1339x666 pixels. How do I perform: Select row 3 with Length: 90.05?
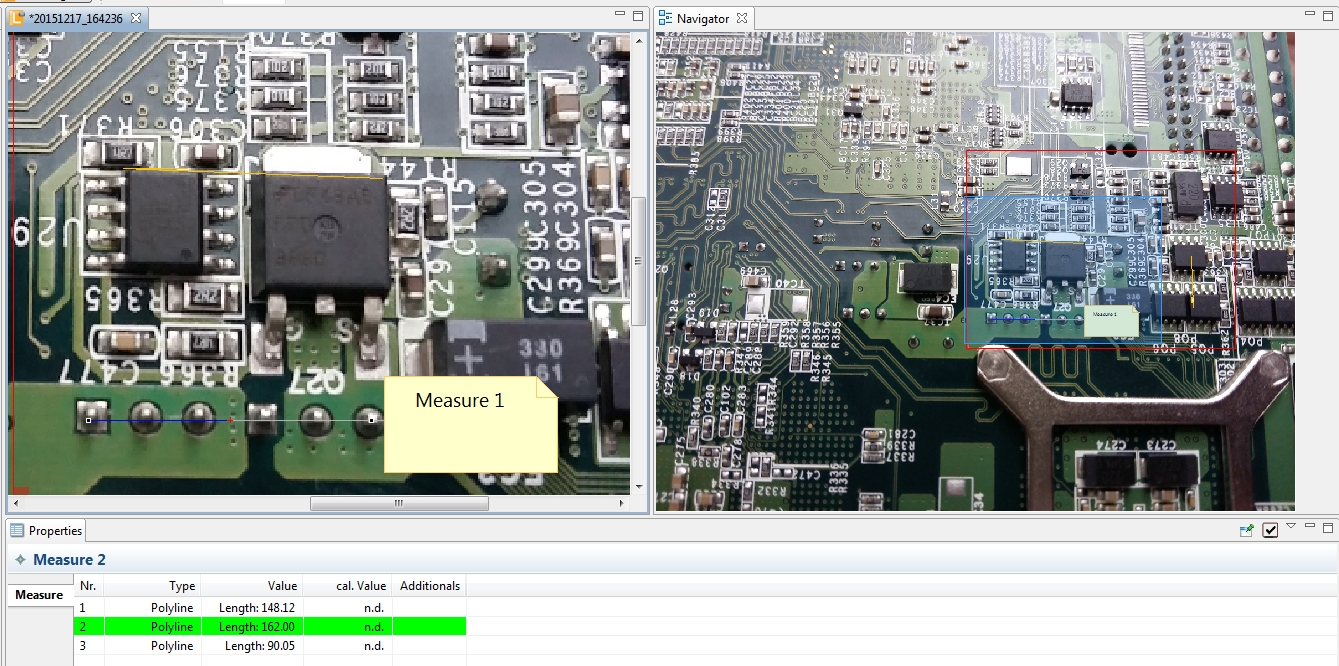(x=270, y=646)
